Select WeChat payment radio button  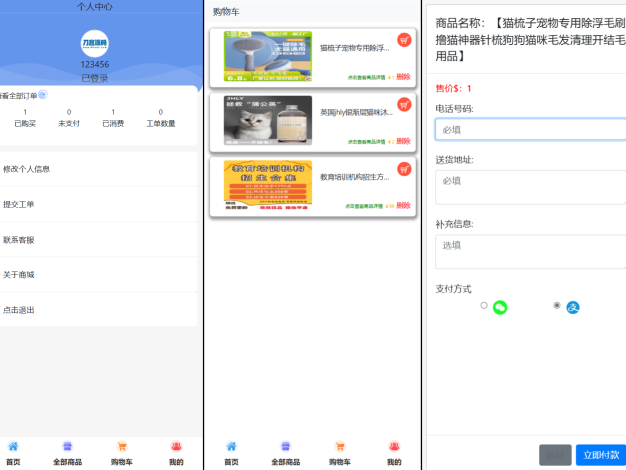tap(484, 305)
